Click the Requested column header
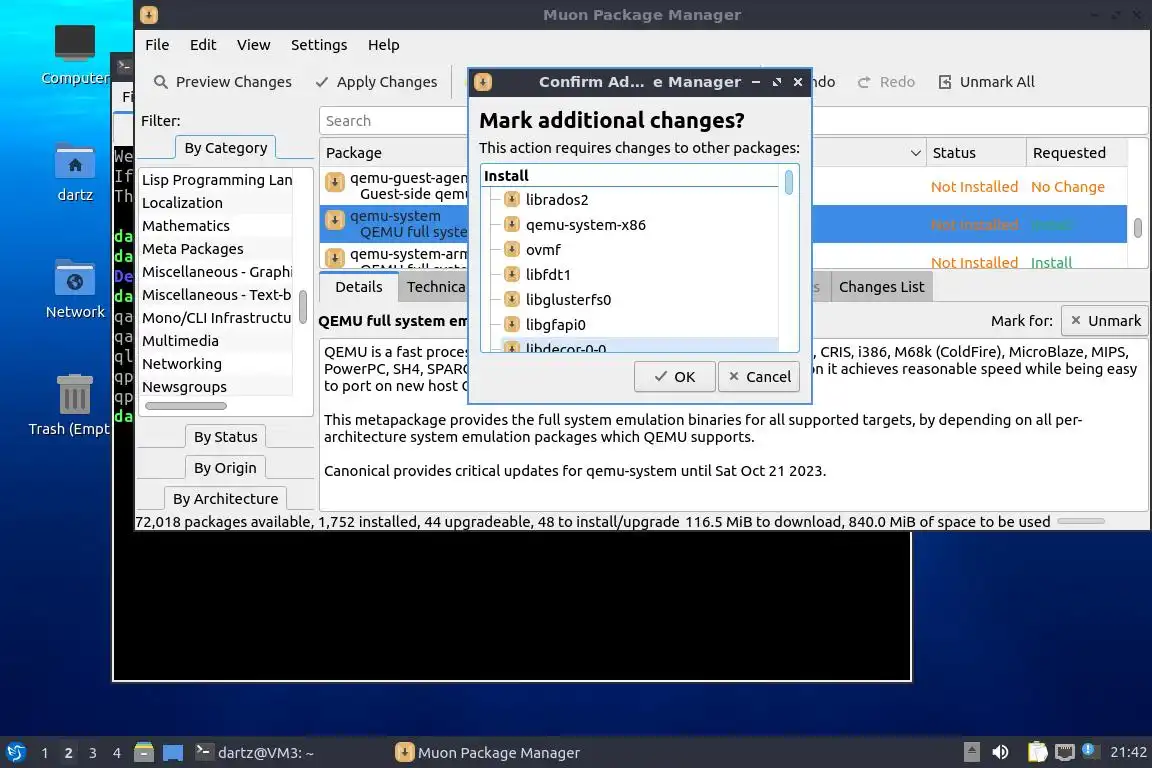 (1076, 153)
